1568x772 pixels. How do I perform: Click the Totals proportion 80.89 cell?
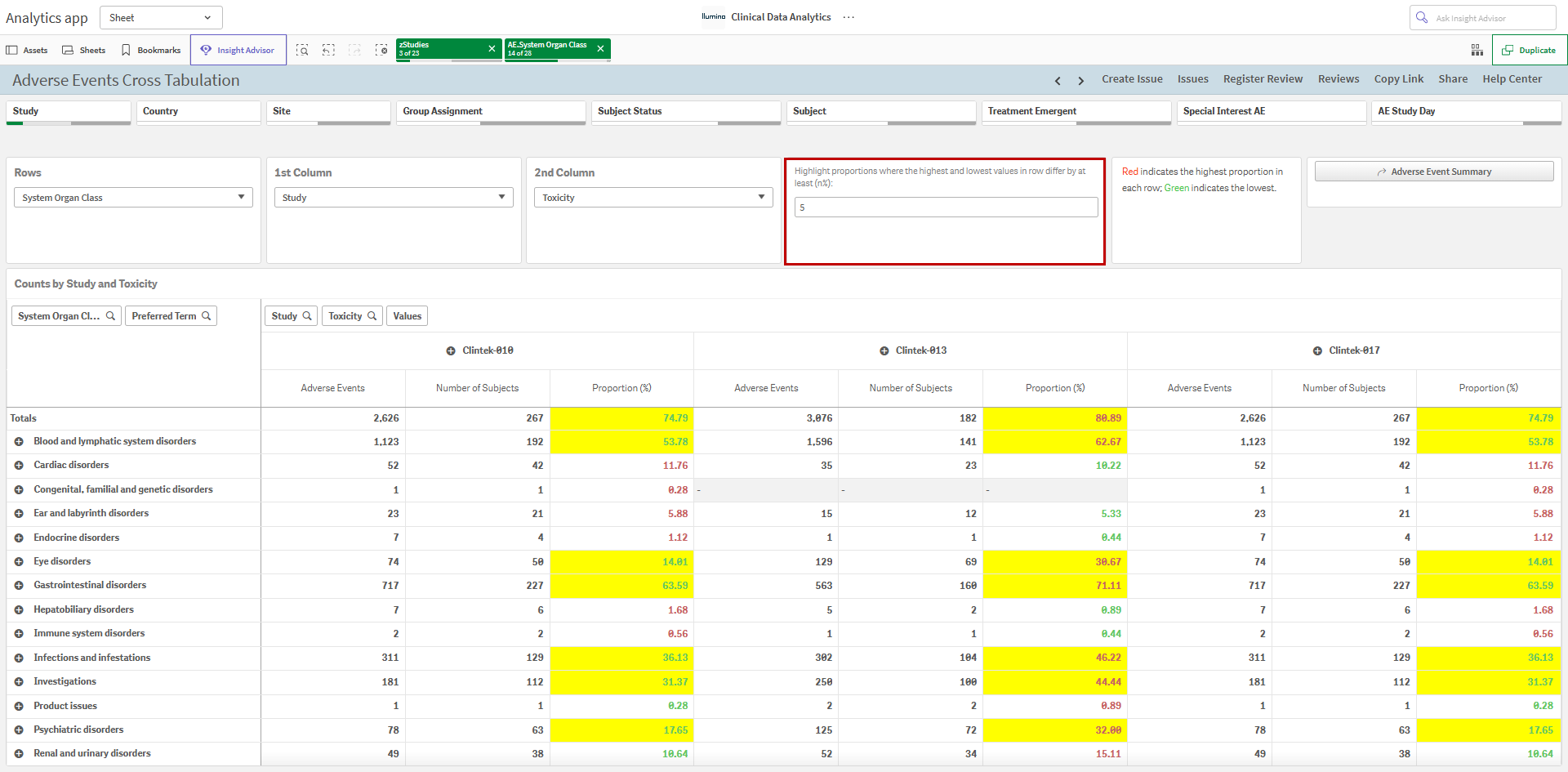point(1055,418)
